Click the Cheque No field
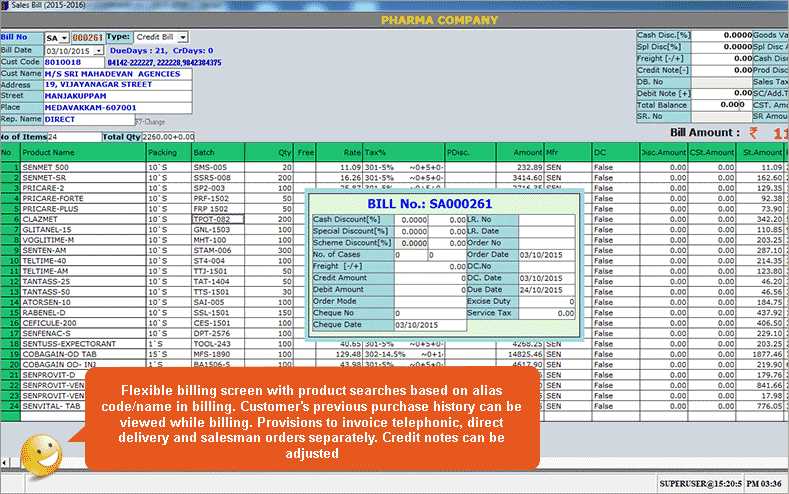The image size is (789, 494). pyautogui.click(x=431, y=313)
